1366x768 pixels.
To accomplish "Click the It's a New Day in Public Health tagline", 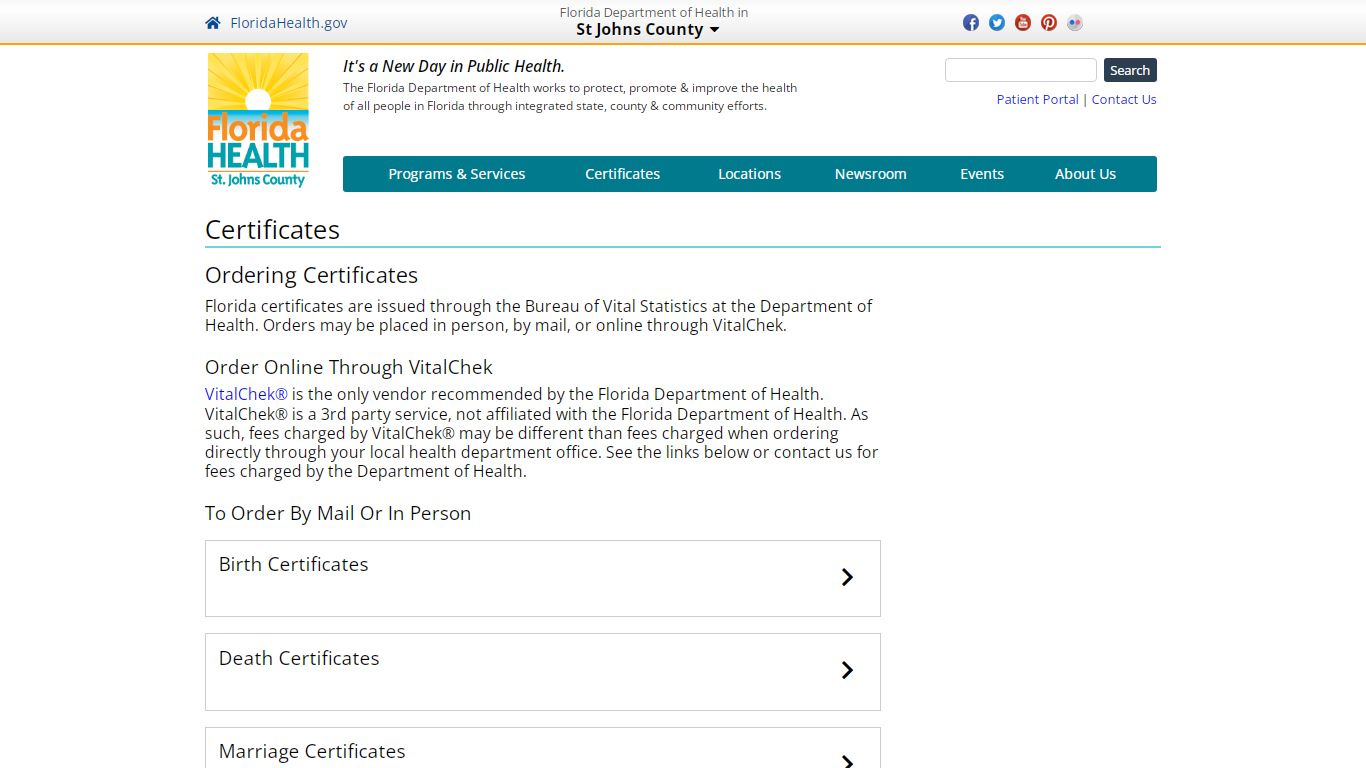I will pyautogui.click(x=454, y=66).
